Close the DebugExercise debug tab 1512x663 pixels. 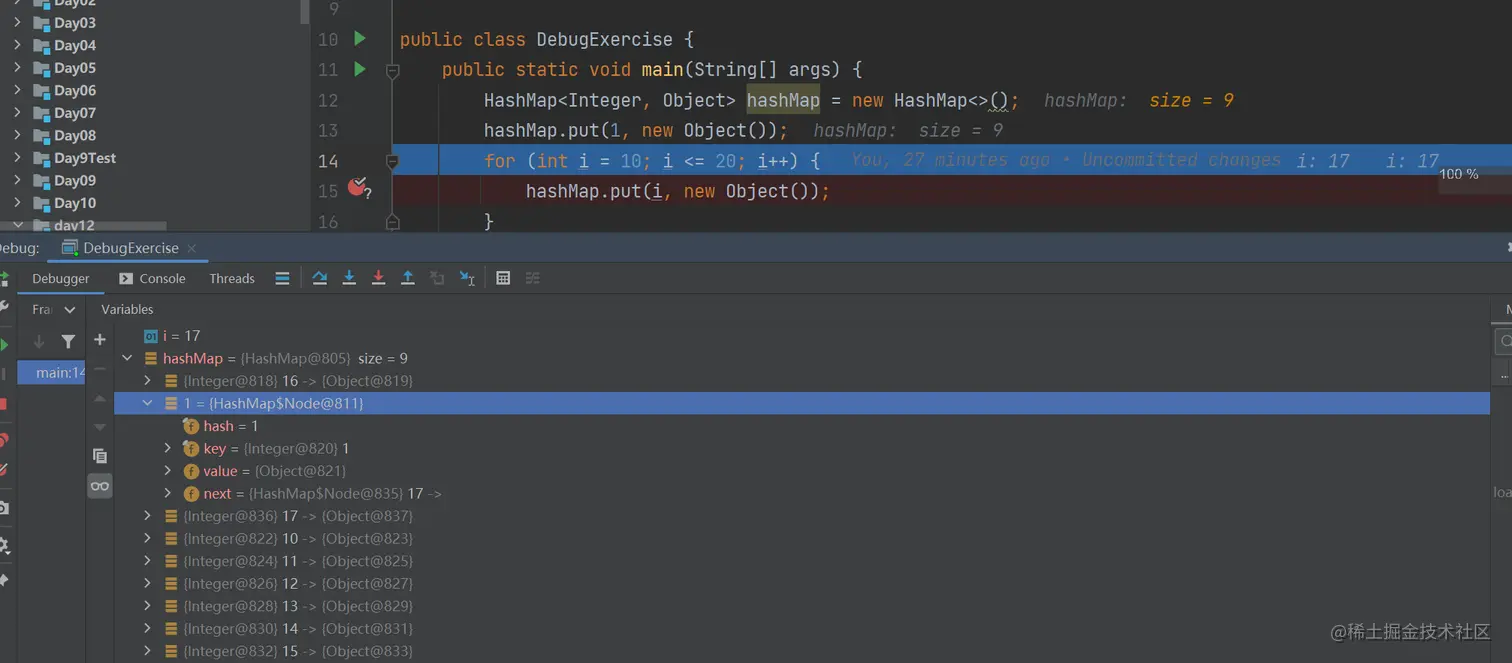pyautogui.click(x=191, y=248)
